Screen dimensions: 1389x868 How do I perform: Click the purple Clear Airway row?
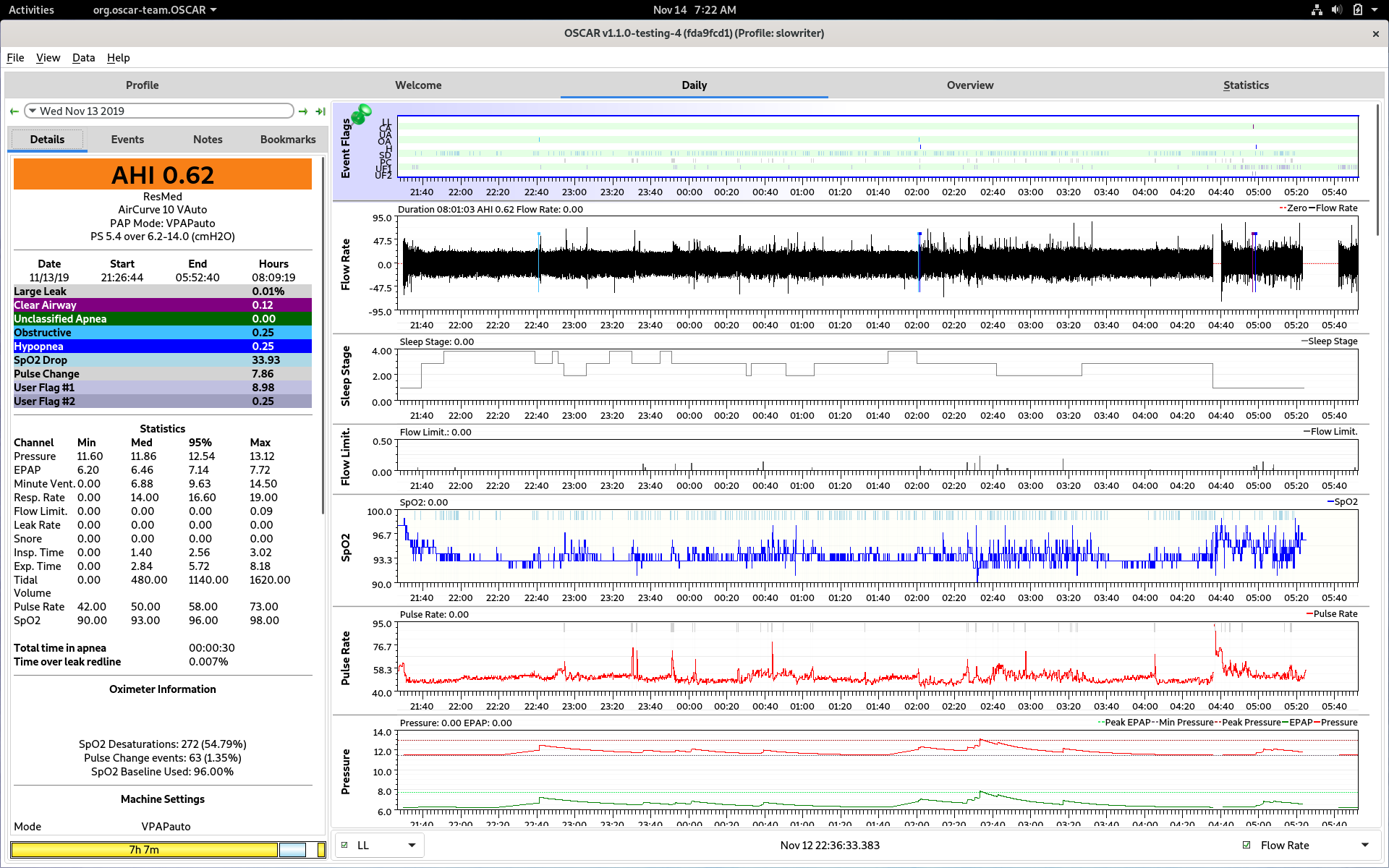point(163,305)
